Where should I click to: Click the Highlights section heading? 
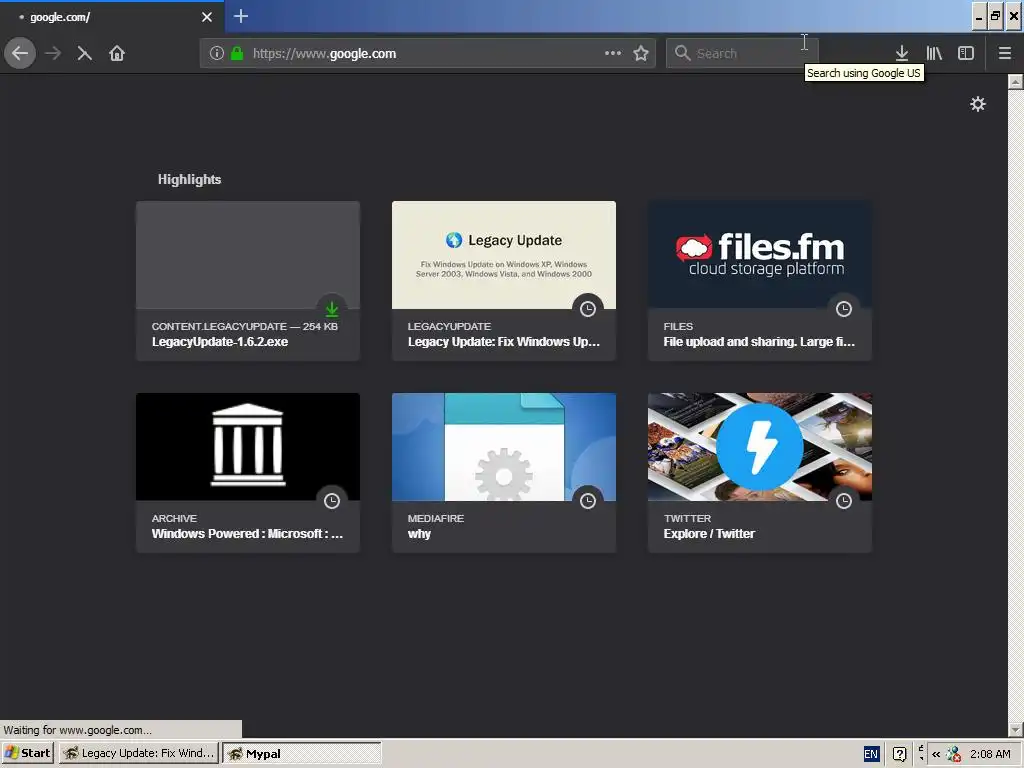coord(189,180)
